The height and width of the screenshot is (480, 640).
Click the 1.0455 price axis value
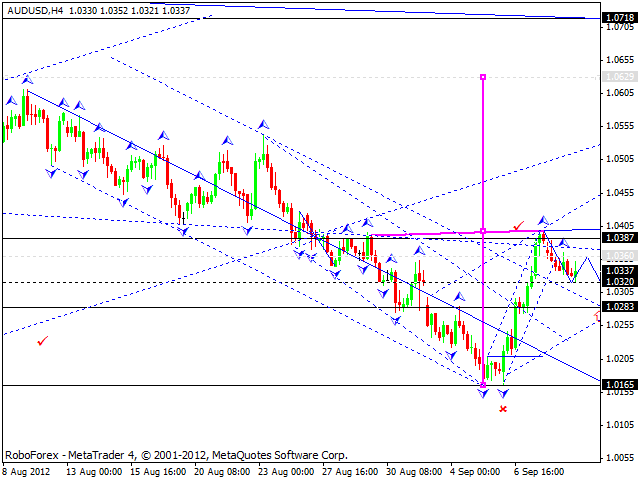(x=620, y=193)
